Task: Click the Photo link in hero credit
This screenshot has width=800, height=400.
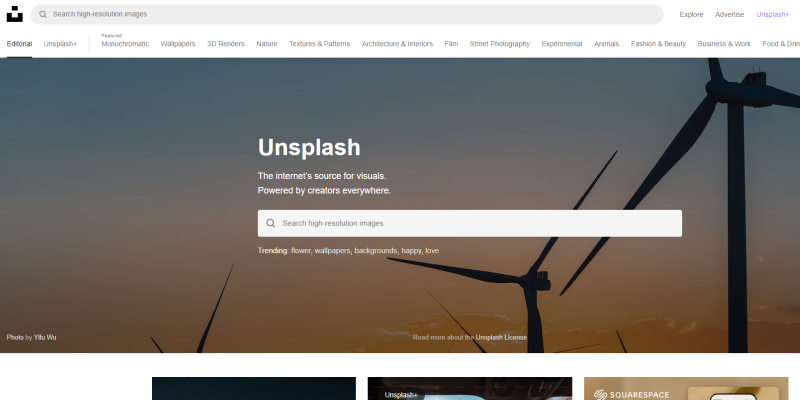Action: (15, 337)
